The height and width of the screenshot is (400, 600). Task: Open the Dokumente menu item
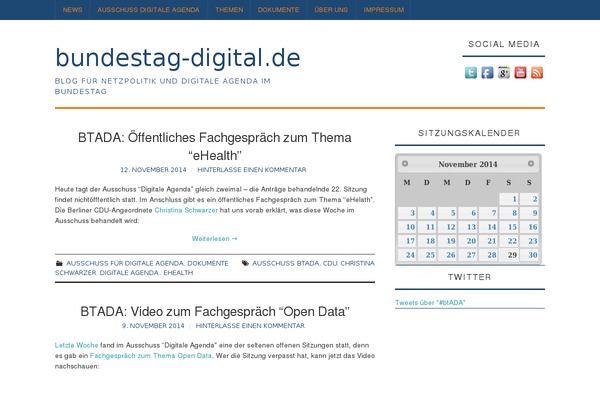[277, 9]
